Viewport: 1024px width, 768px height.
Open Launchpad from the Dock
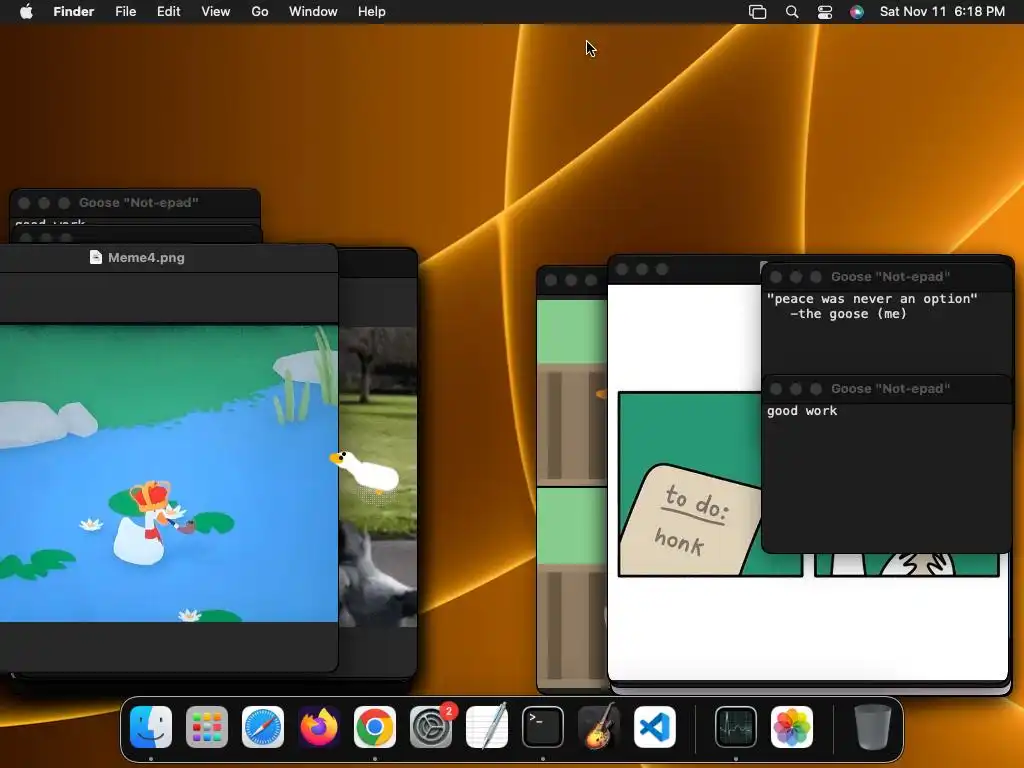[207, 727]
